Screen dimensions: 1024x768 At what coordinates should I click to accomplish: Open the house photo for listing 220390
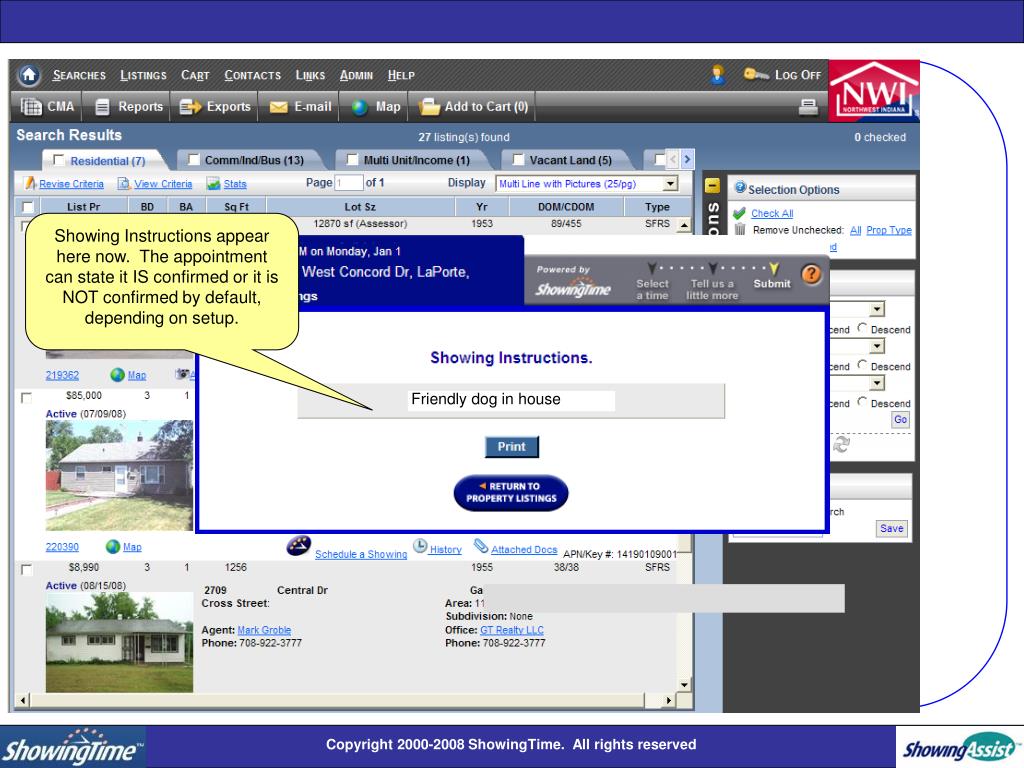pos(120,475)
